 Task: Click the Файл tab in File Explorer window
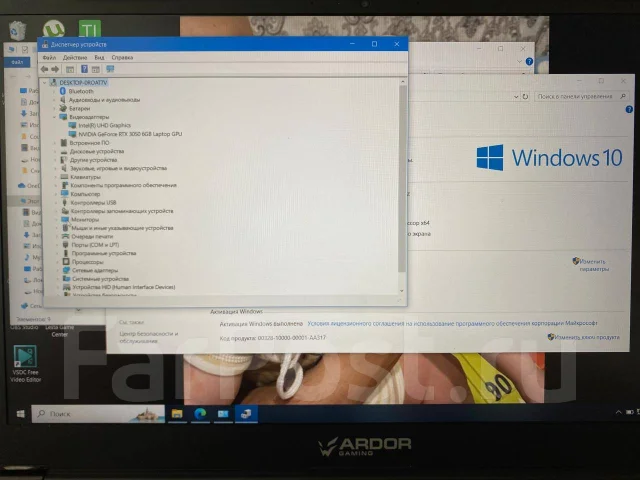[17, 62]
